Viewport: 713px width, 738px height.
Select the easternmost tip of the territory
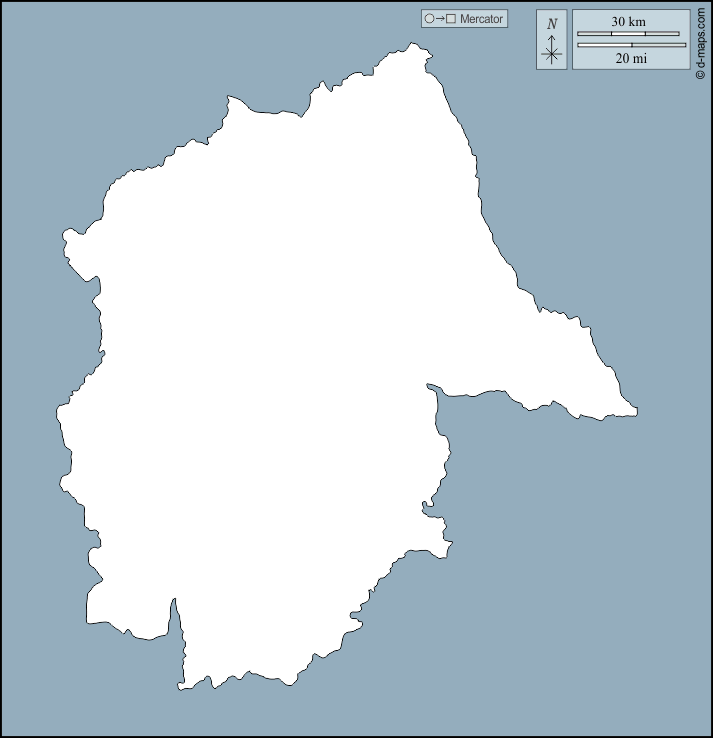coord(635,411)
